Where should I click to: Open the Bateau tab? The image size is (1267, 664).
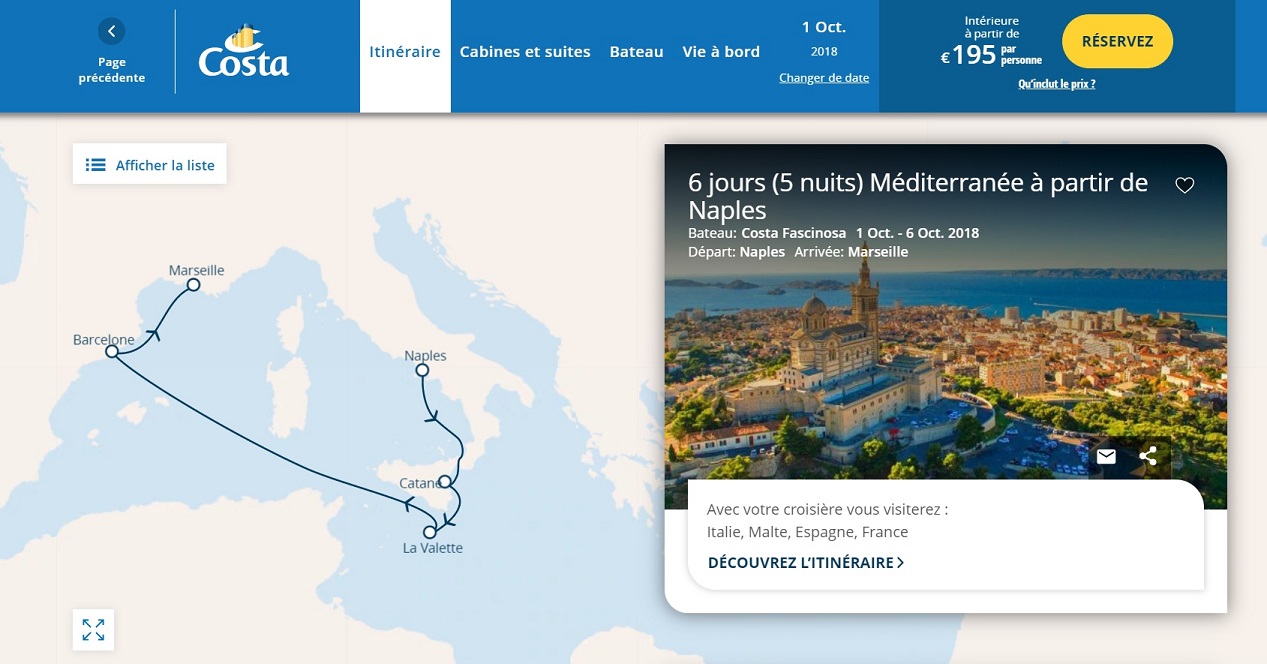[x=637, y=52]
